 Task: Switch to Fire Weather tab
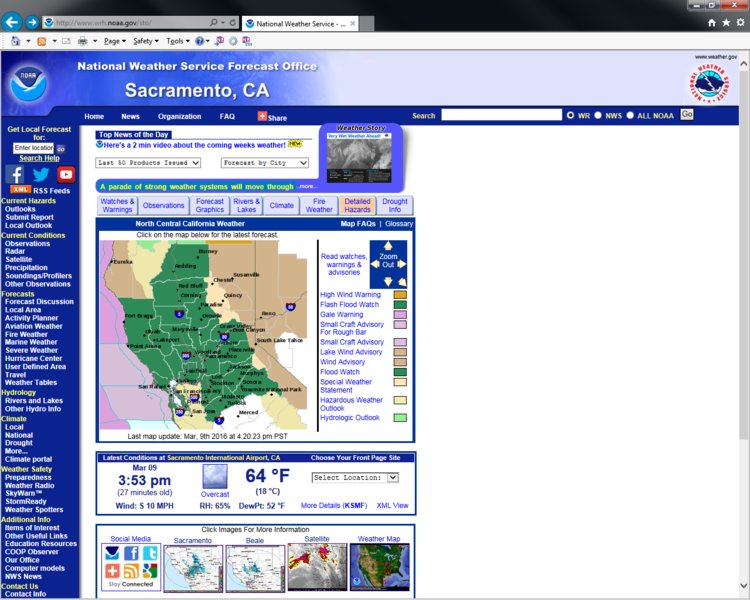click(x=319, y=205)
